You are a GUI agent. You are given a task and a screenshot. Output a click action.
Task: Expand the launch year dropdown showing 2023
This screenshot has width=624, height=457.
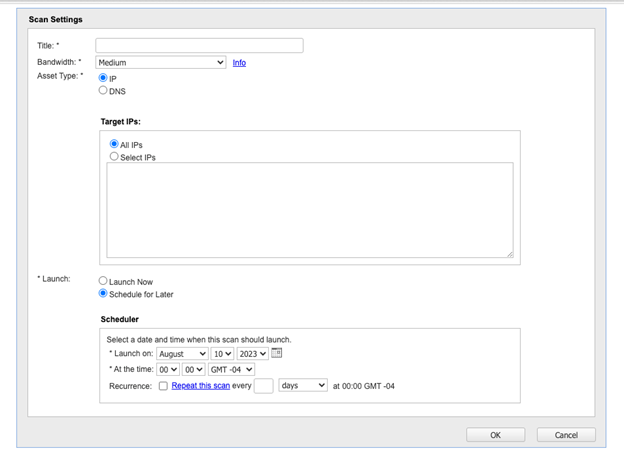(x=252, y=354)
